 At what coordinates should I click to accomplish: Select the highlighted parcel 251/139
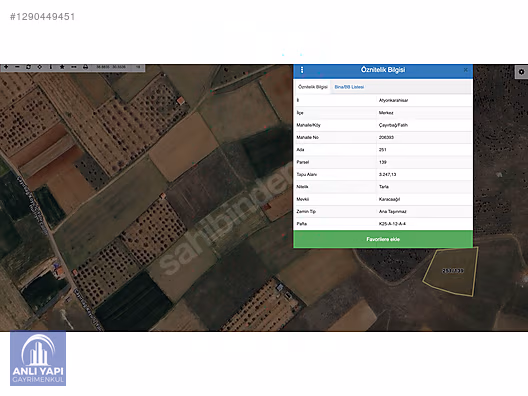[452, 271]
